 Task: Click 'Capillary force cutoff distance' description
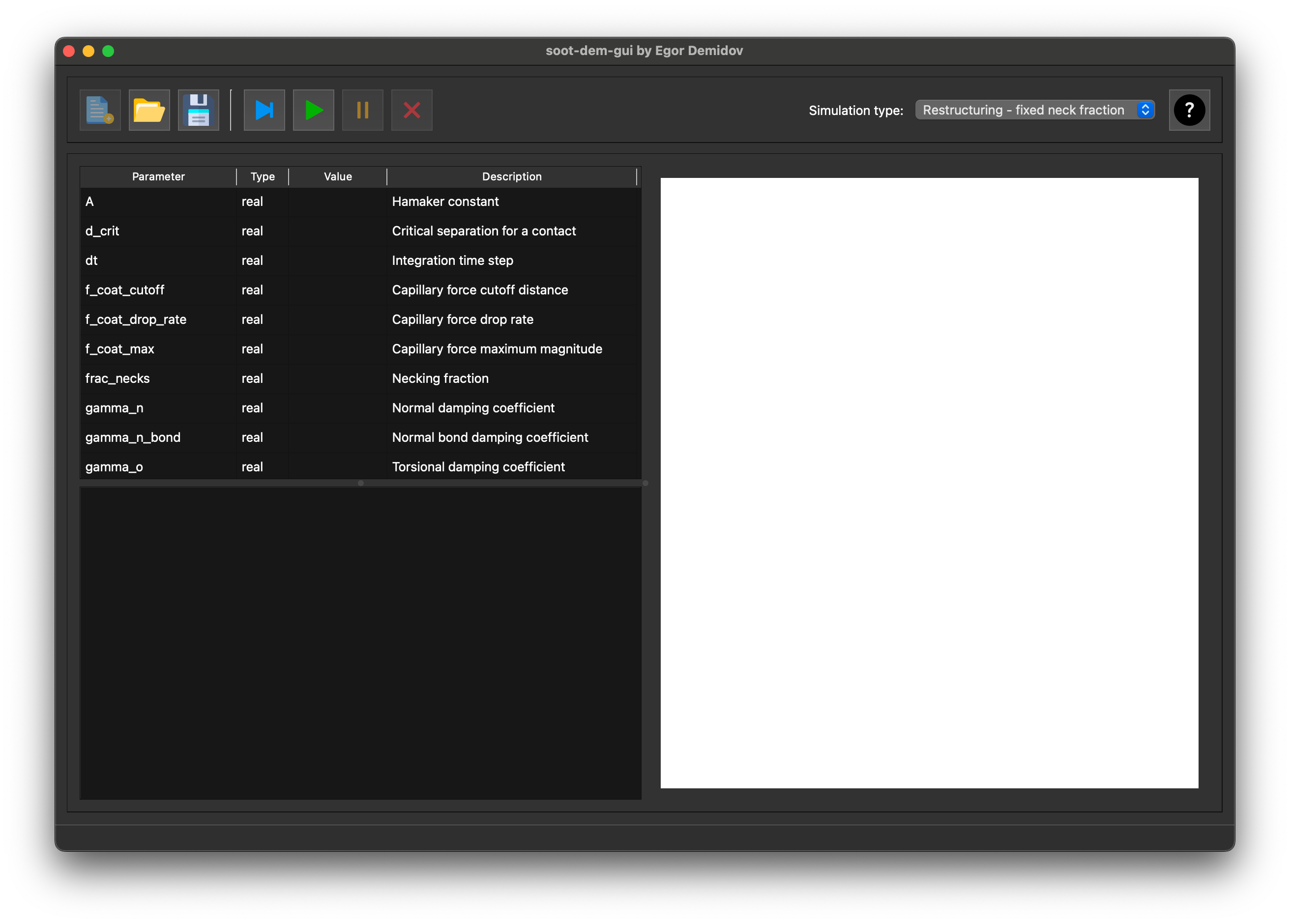[480, 290]
